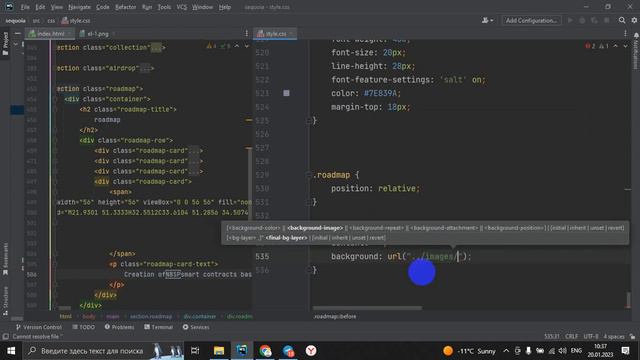Click the tool windows quick-access corner icon
Viewport: 640px width, 360px height.
coord(5,337)
